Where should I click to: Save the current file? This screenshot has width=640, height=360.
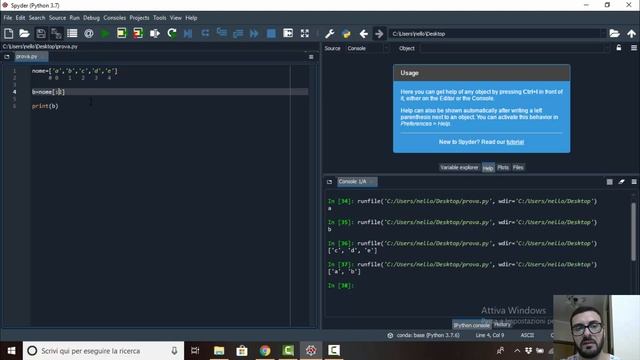pos(41,33)
